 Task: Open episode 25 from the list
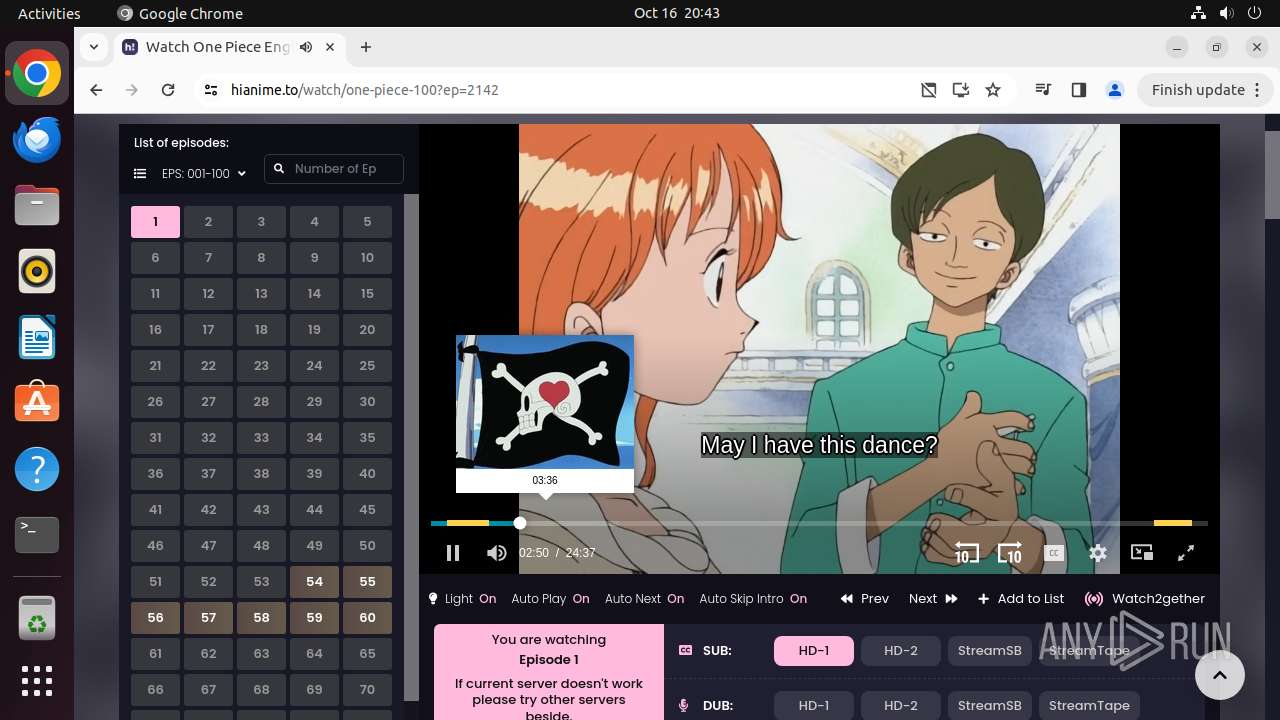367,366
